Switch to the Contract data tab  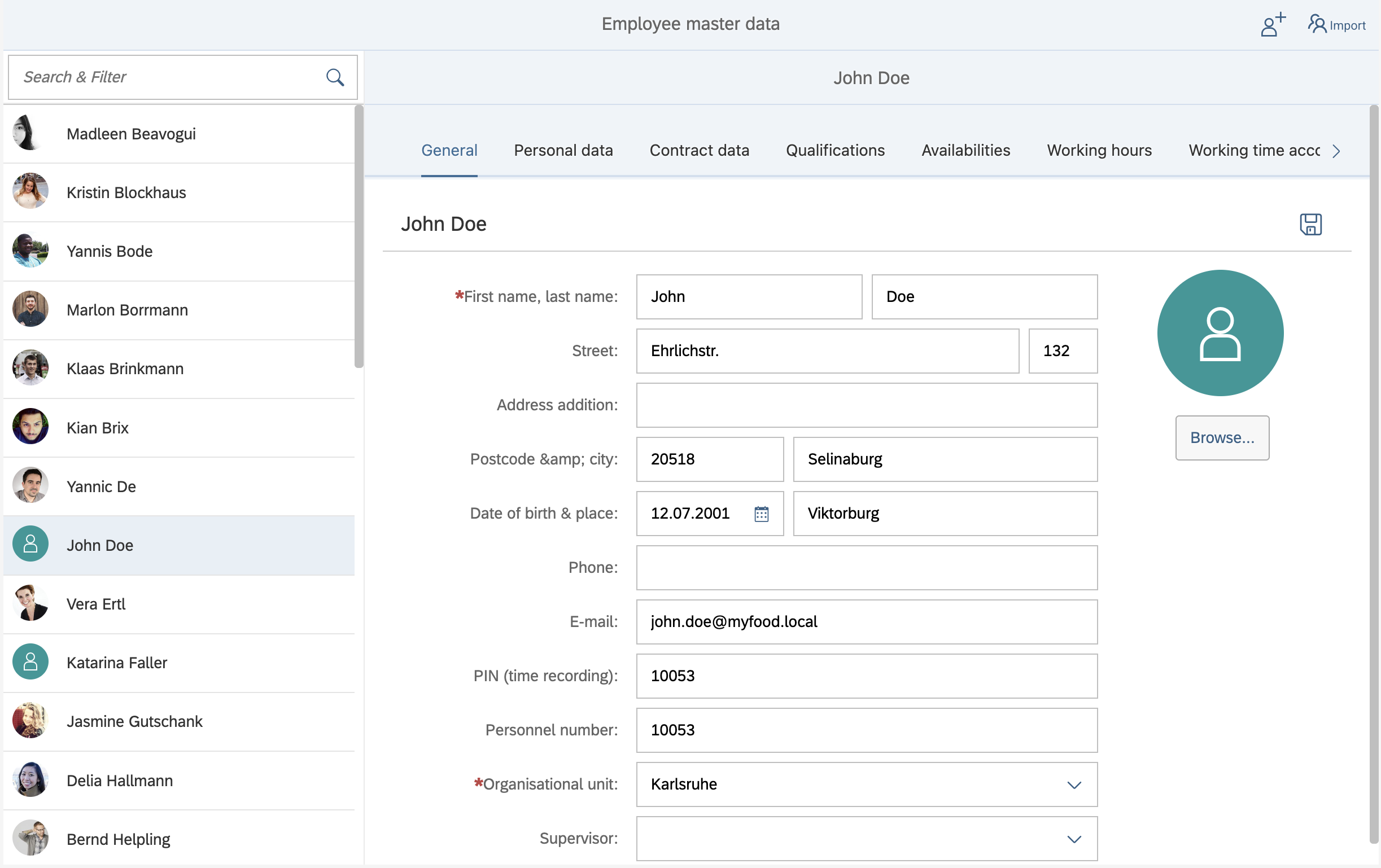(698, 150)
